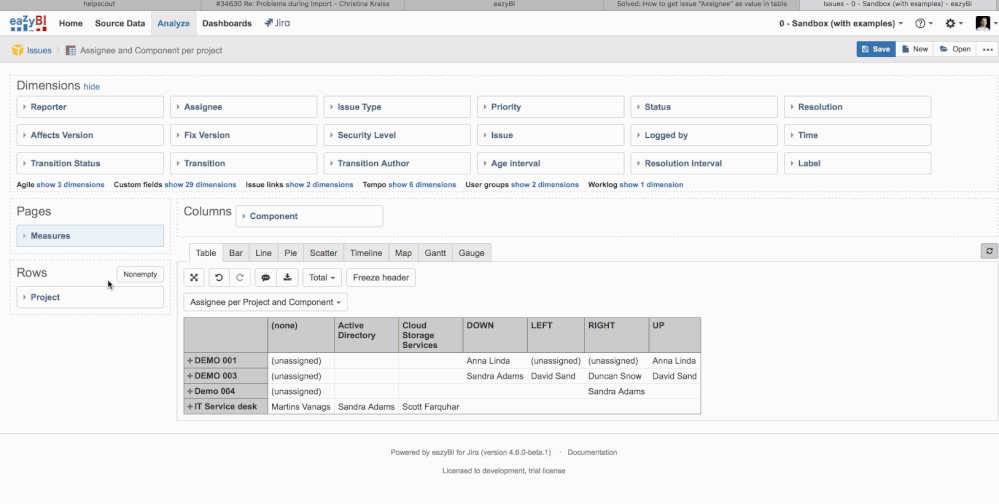Click the undo arrow icon

pyautogui.click(x=219, y=277)
